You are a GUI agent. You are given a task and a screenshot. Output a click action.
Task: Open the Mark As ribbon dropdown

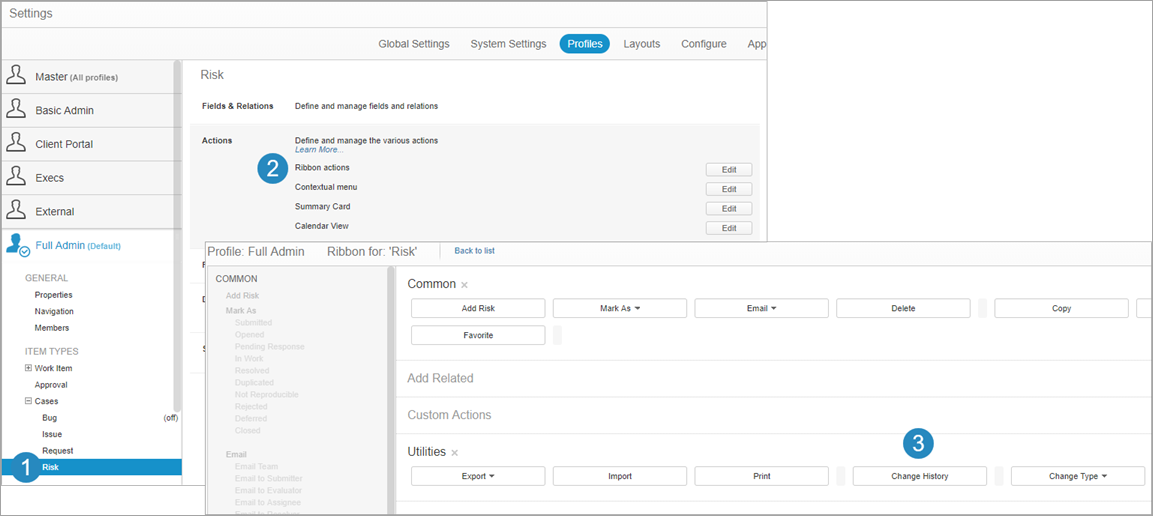tap(620, 308)
